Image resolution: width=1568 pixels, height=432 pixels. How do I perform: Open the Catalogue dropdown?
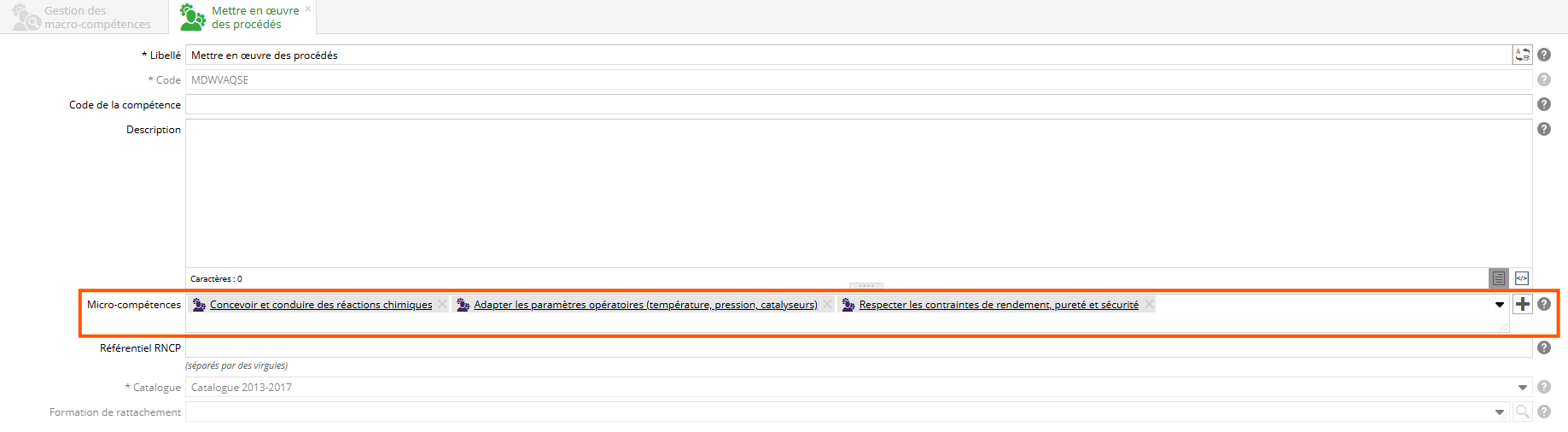(x=1522, y=388)
